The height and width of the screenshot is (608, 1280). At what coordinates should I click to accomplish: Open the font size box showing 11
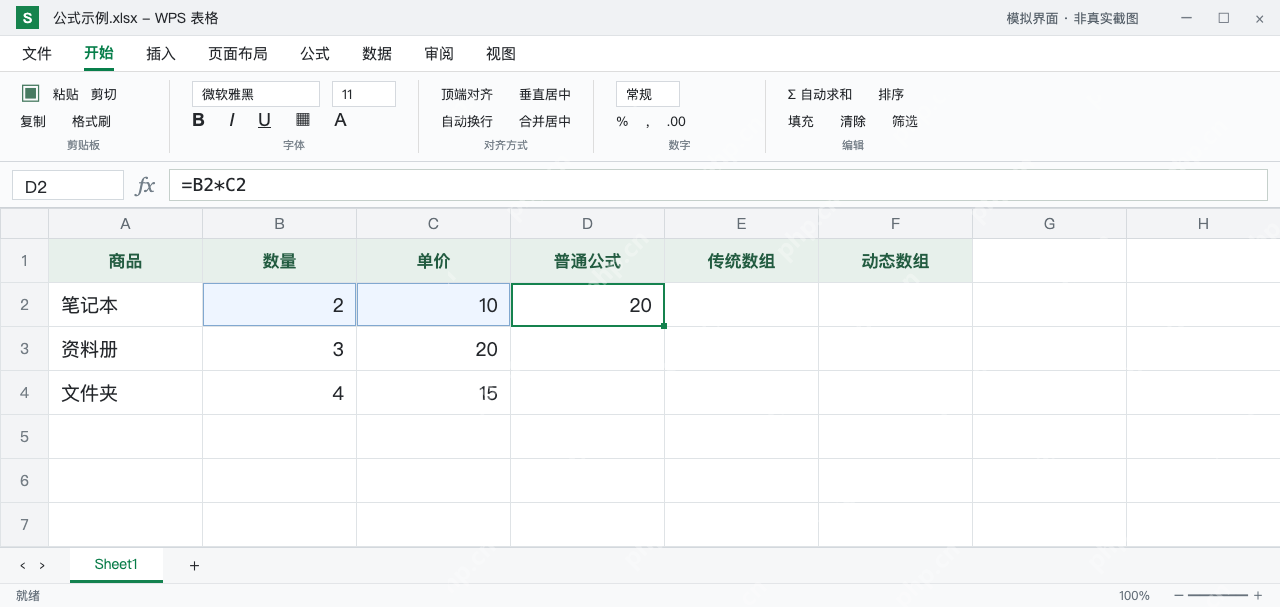tap(364, 94)
